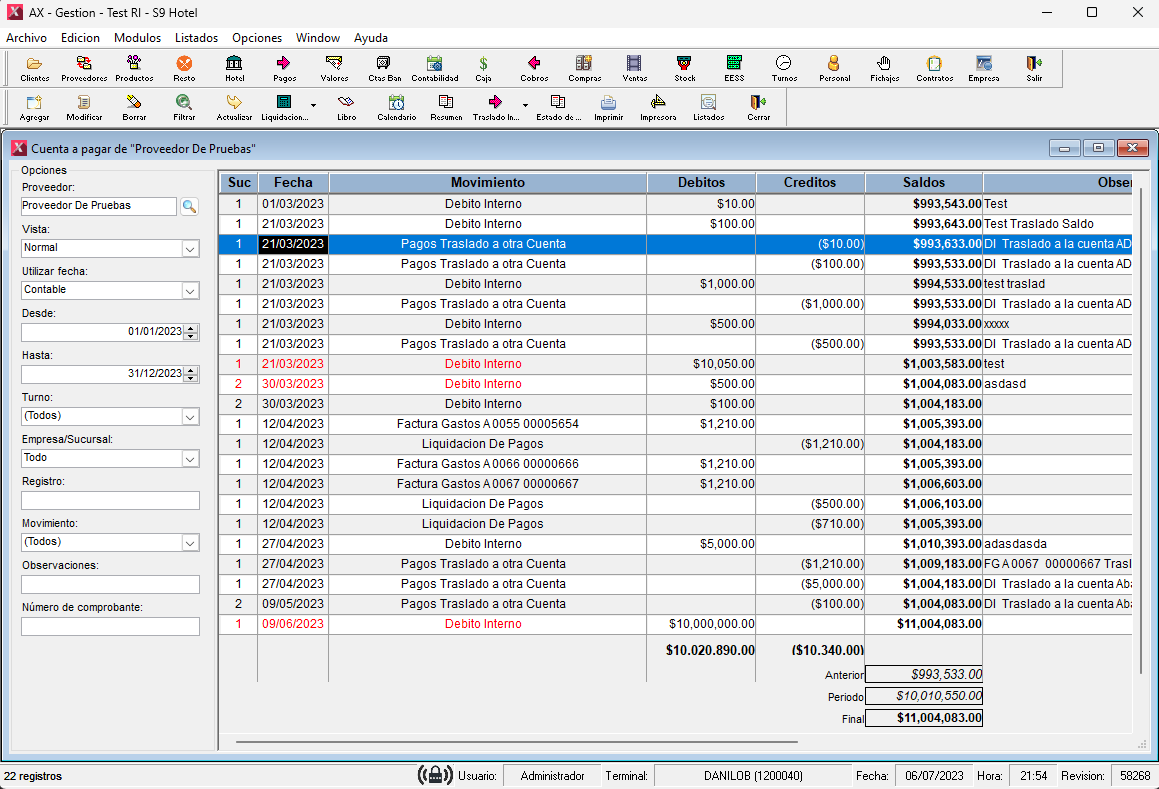Click the Observaciones input field
This screenshot has height=789, width=1159.
[x=110, y=584]
